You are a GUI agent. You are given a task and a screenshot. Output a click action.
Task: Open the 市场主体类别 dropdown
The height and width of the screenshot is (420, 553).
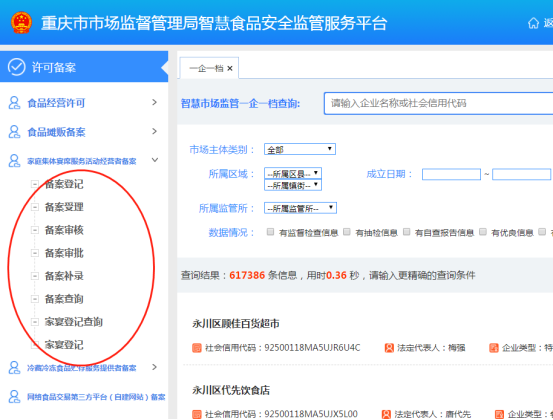click(x=300, y=149)
